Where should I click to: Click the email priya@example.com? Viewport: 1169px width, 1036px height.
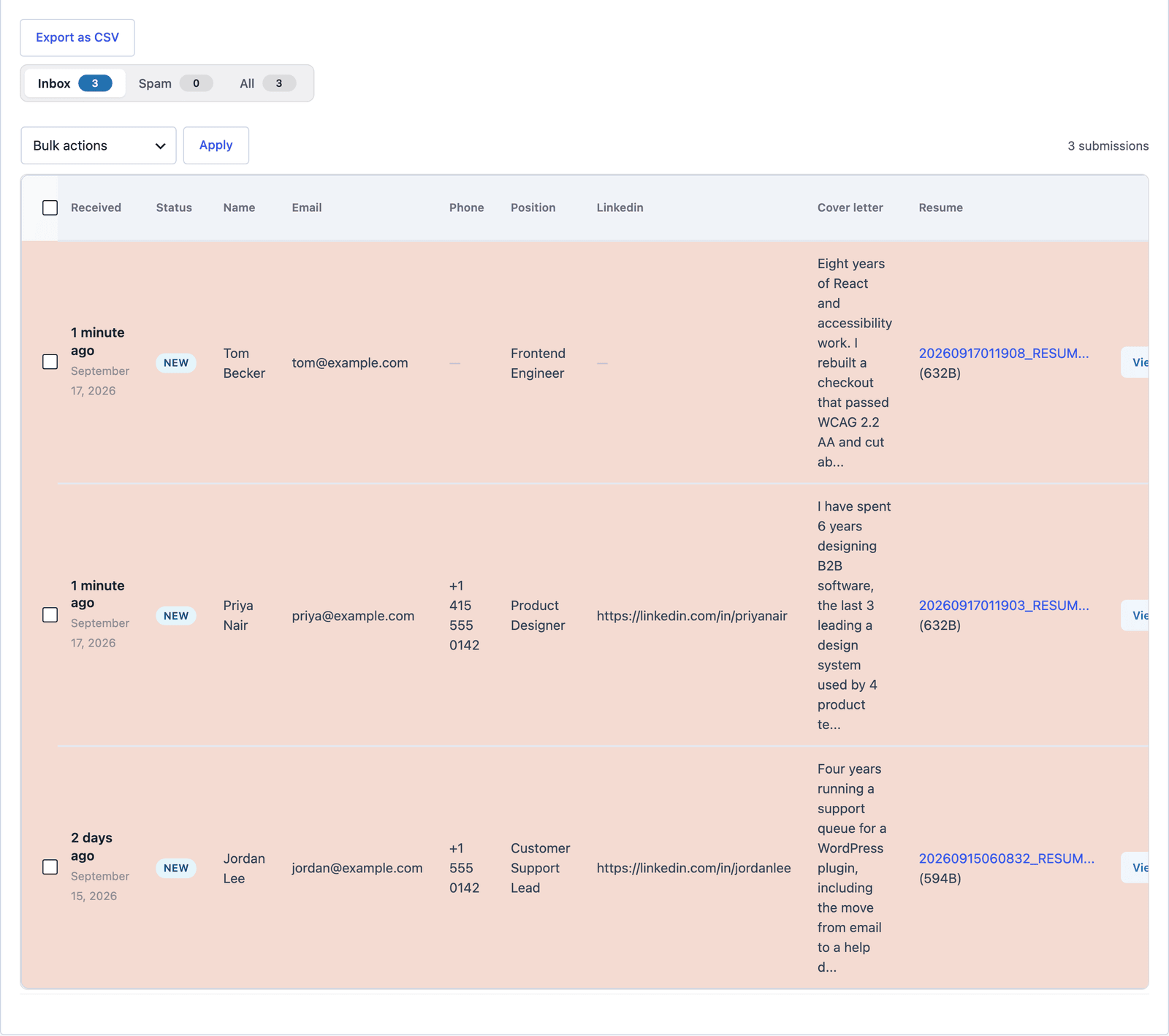[353, 616]
